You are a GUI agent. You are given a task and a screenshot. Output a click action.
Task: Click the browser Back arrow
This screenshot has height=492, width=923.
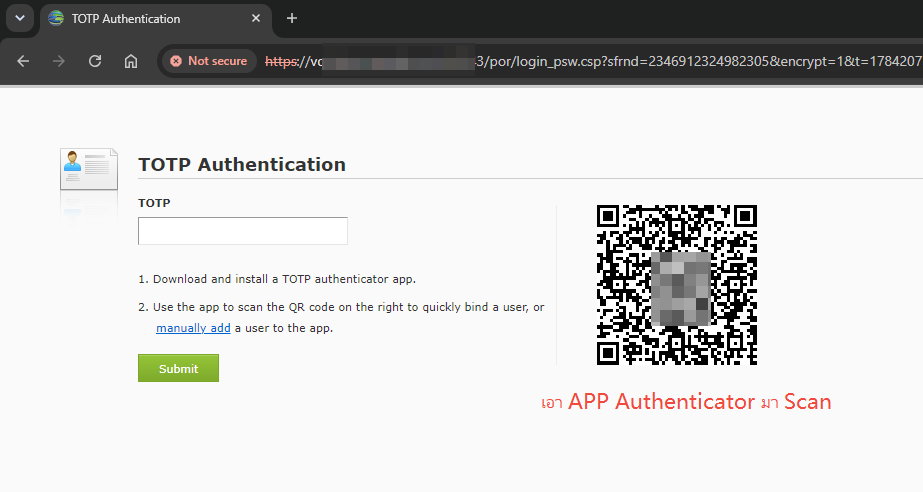[23, 61]
